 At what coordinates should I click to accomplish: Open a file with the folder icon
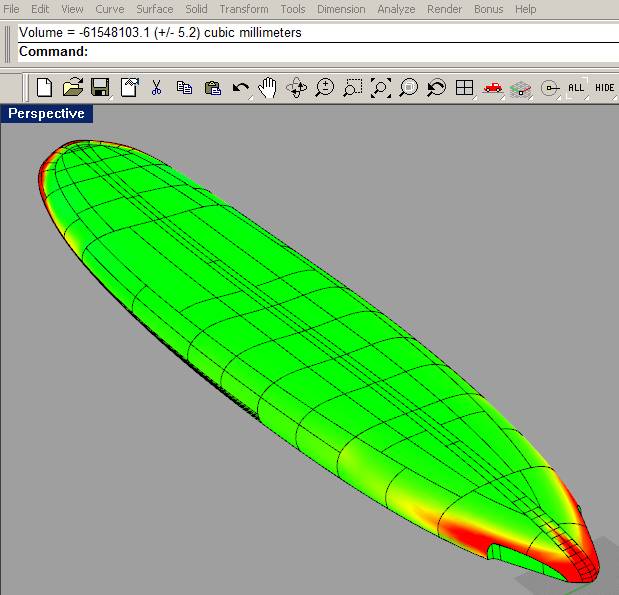coord(72,88)
